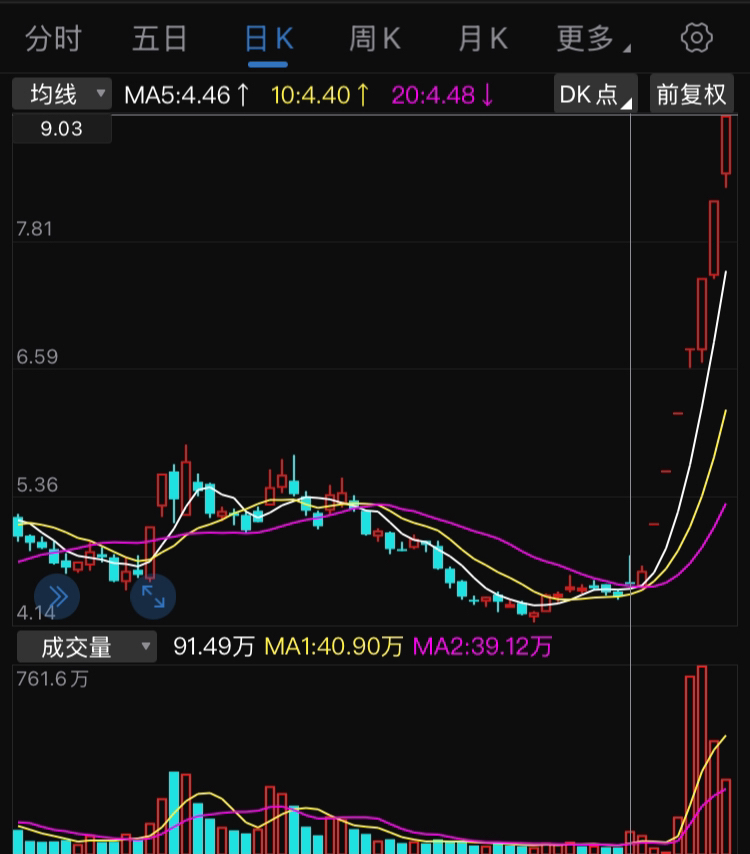Tap the 6.59 price axis label
This screenshot has height=854, width=750.
37,357
